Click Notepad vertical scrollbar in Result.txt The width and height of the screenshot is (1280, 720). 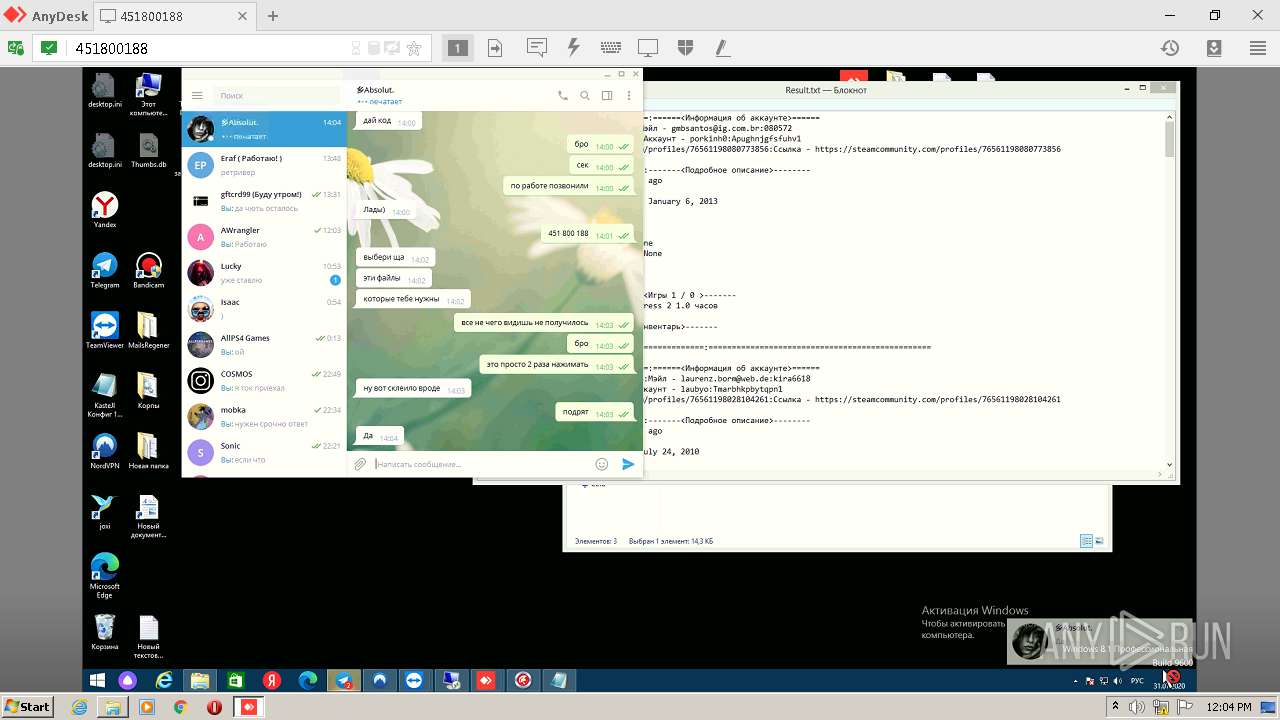tap(1170, 290)
